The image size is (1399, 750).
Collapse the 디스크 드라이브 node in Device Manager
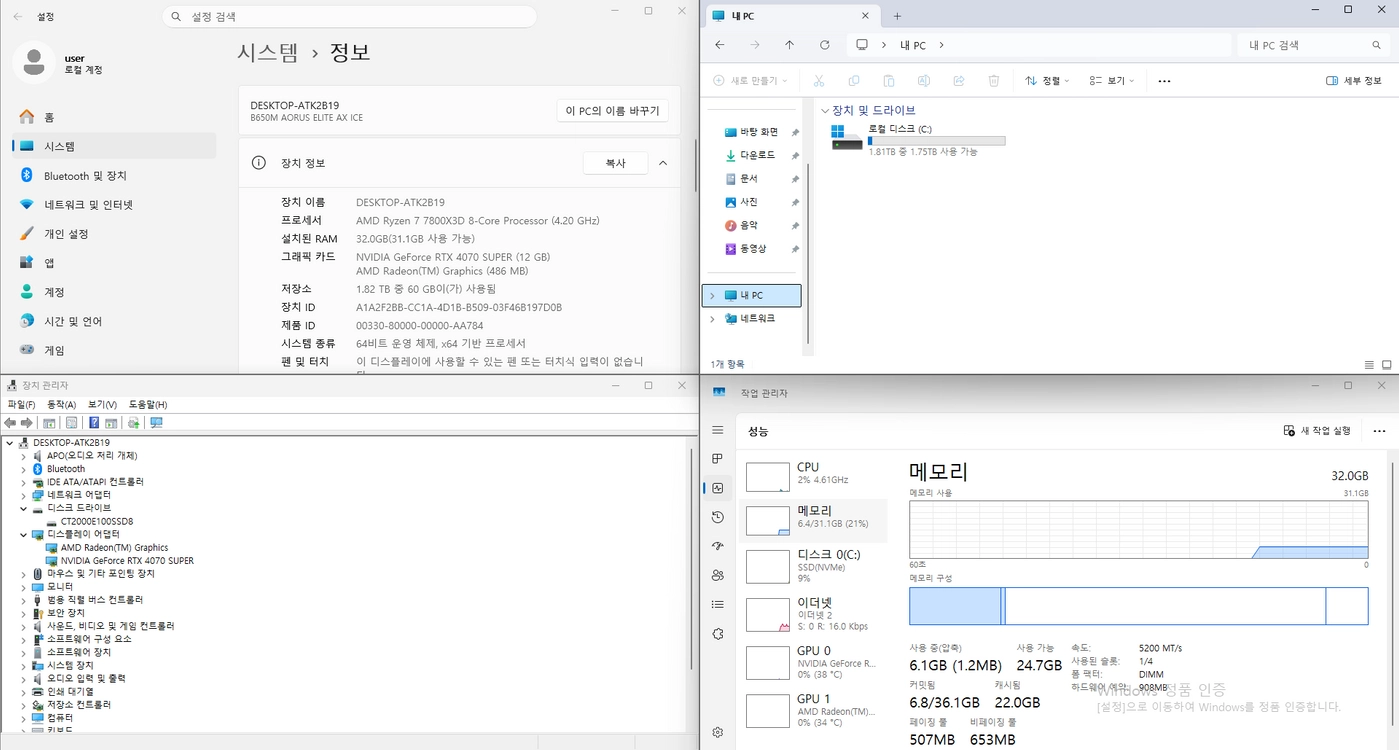pyautogui.click(x=24, y=508)
